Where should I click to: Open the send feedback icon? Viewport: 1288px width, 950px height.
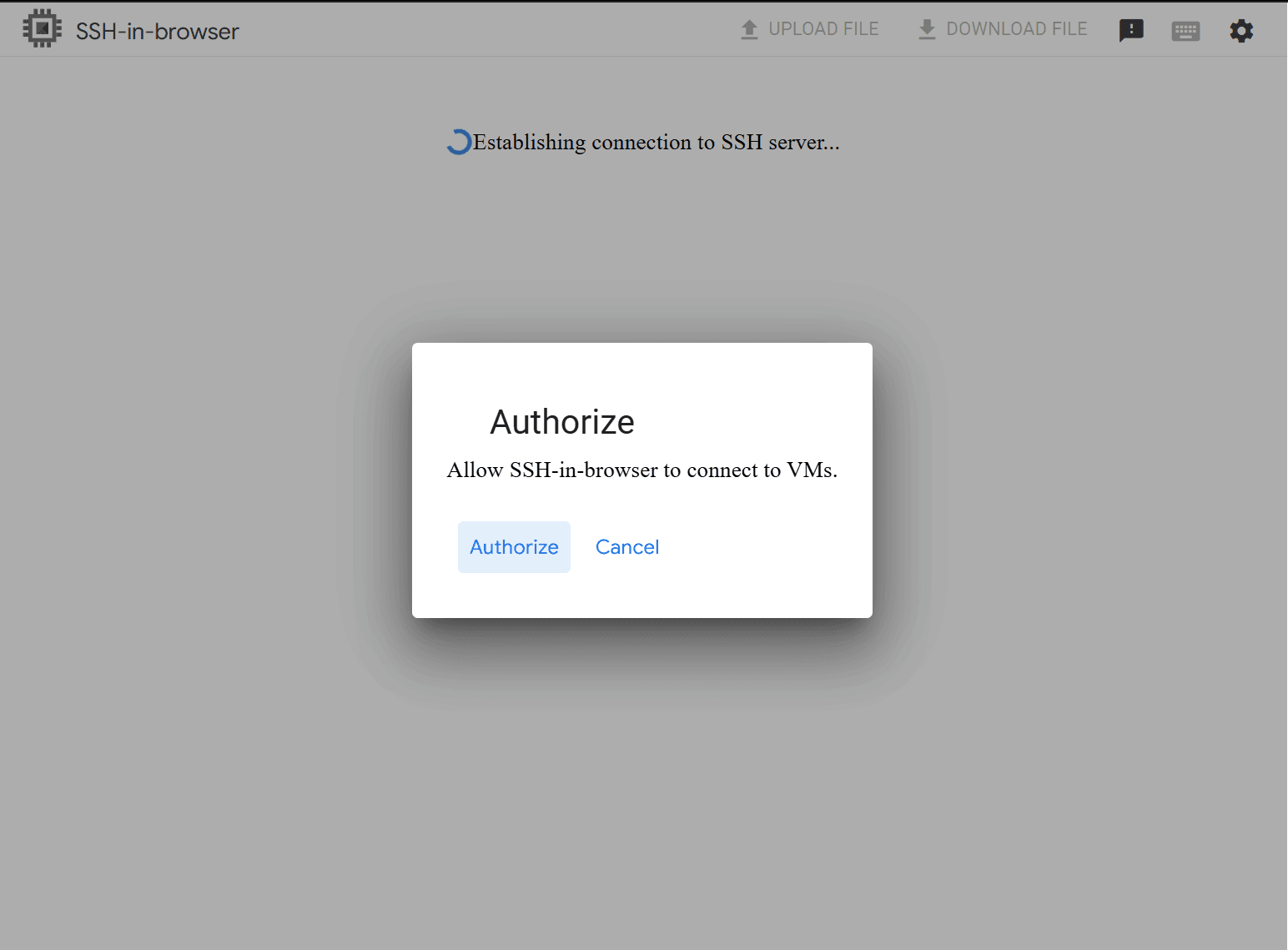pyautogui.click(x=1130, y=31)
